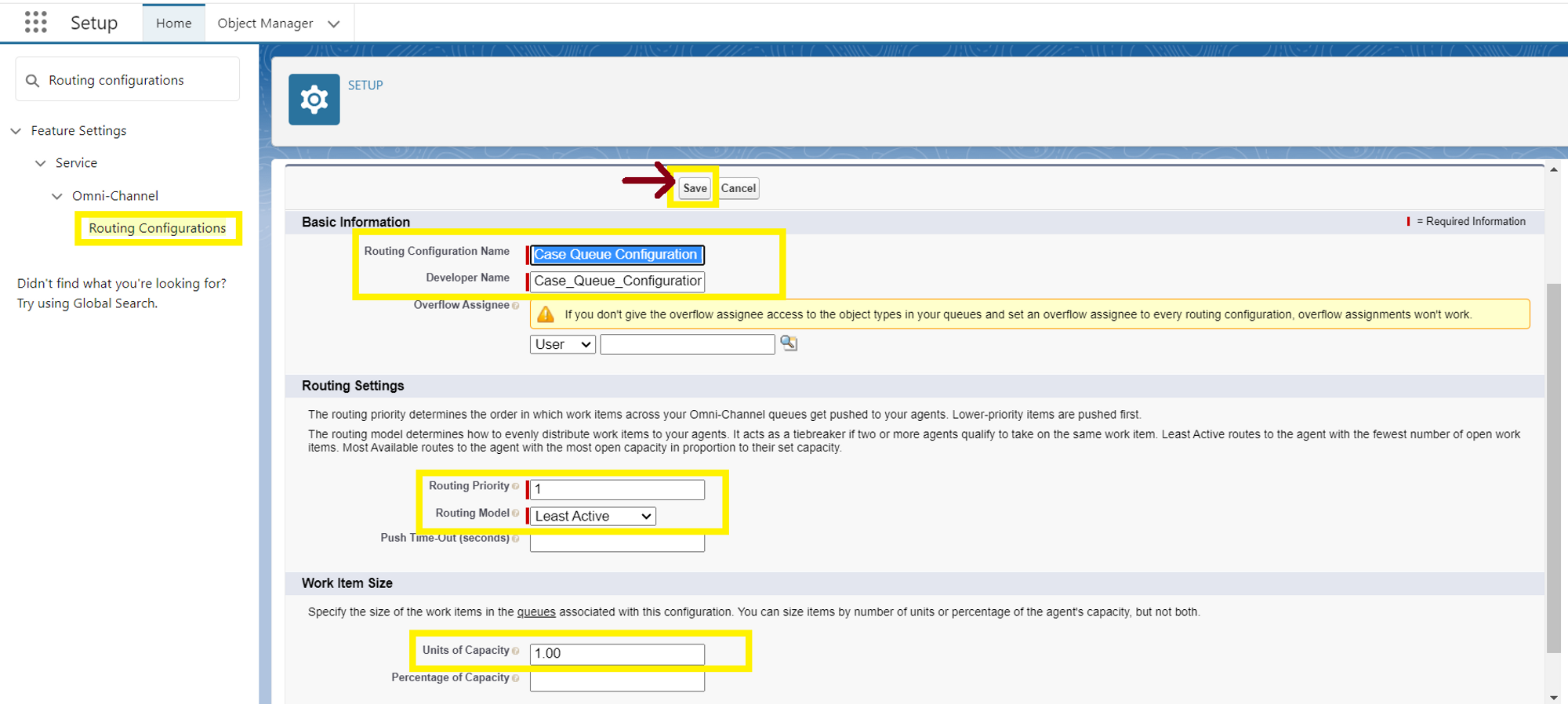
Task: Click help icon next to Routing Priority
Action: (515, 487)
